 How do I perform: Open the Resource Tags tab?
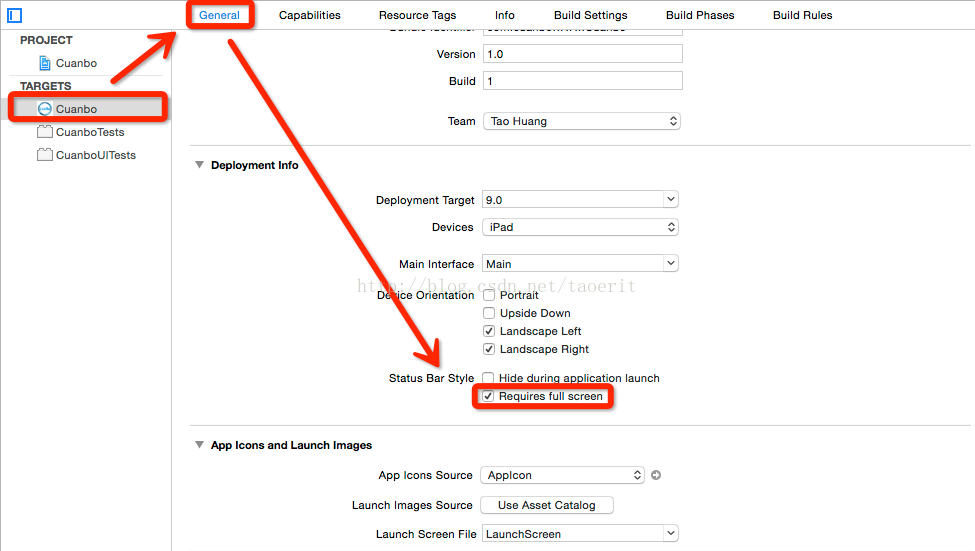coord(417,15)
